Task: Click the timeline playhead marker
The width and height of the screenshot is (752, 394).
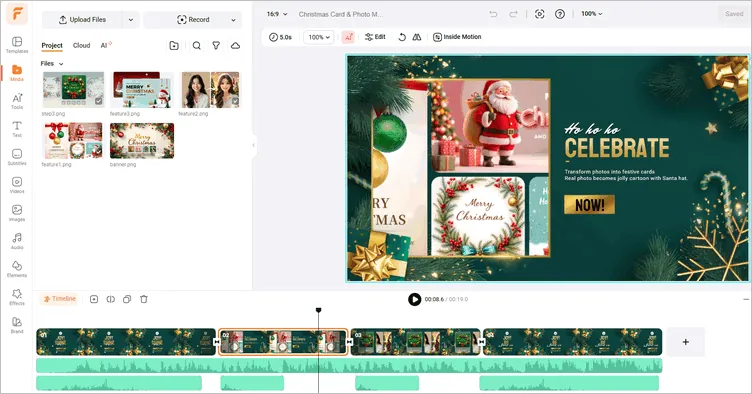Action: (x=318, y=310)
